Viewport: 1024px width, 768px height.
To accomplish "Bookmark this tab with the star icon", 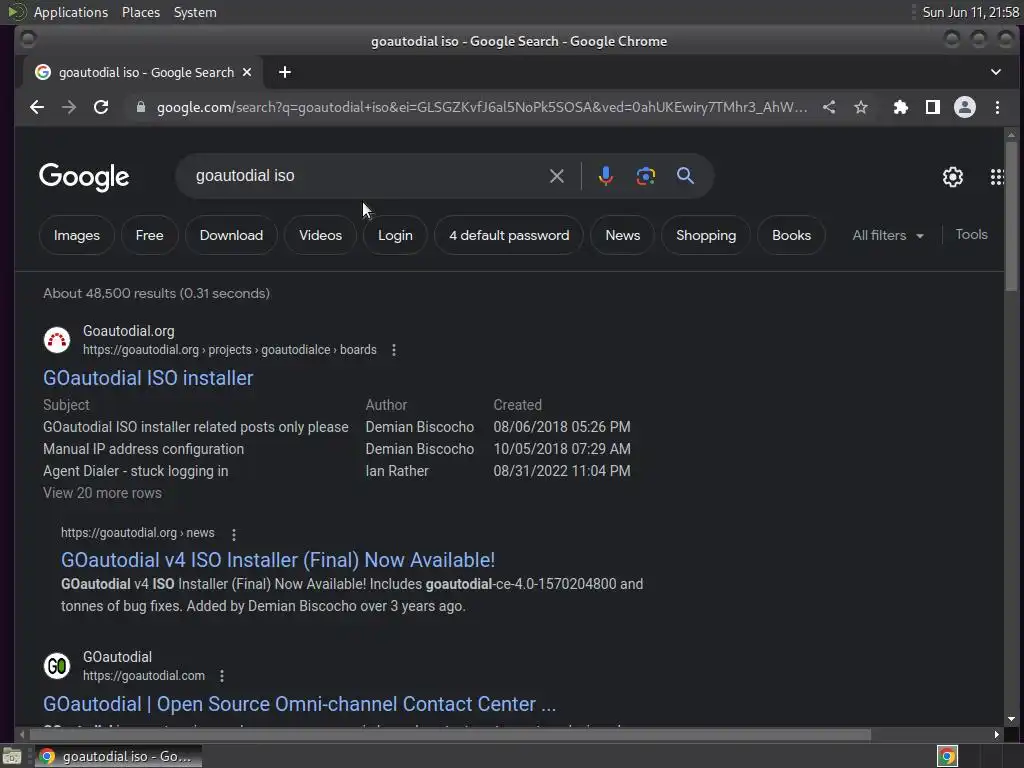I will pyautogui.click(x=861, y=107).
